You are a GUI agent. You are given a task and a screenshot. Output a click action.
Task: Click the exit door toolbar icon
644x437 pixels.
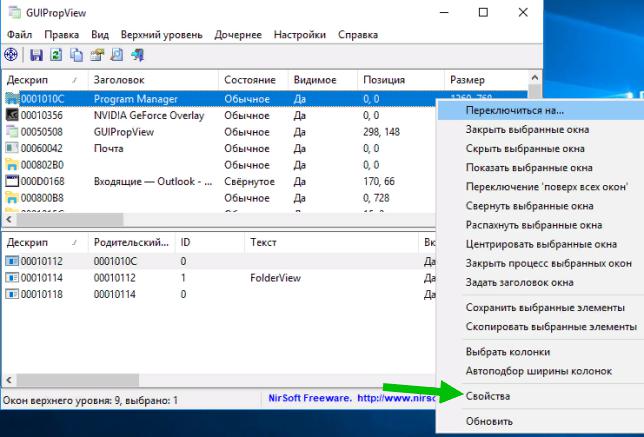138,55
